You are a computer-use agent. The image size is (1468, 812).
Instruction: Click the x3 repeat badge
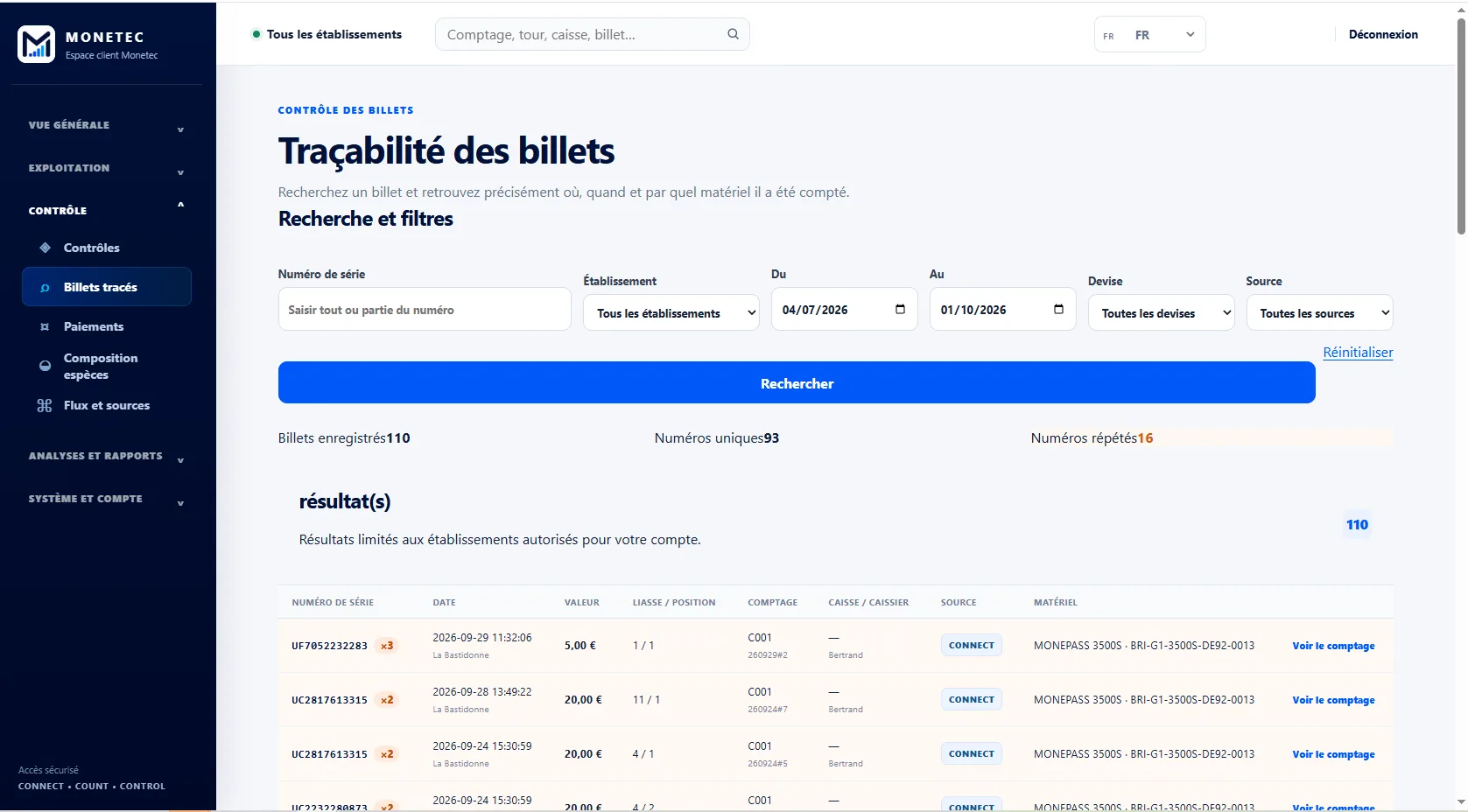pos(386,646)
